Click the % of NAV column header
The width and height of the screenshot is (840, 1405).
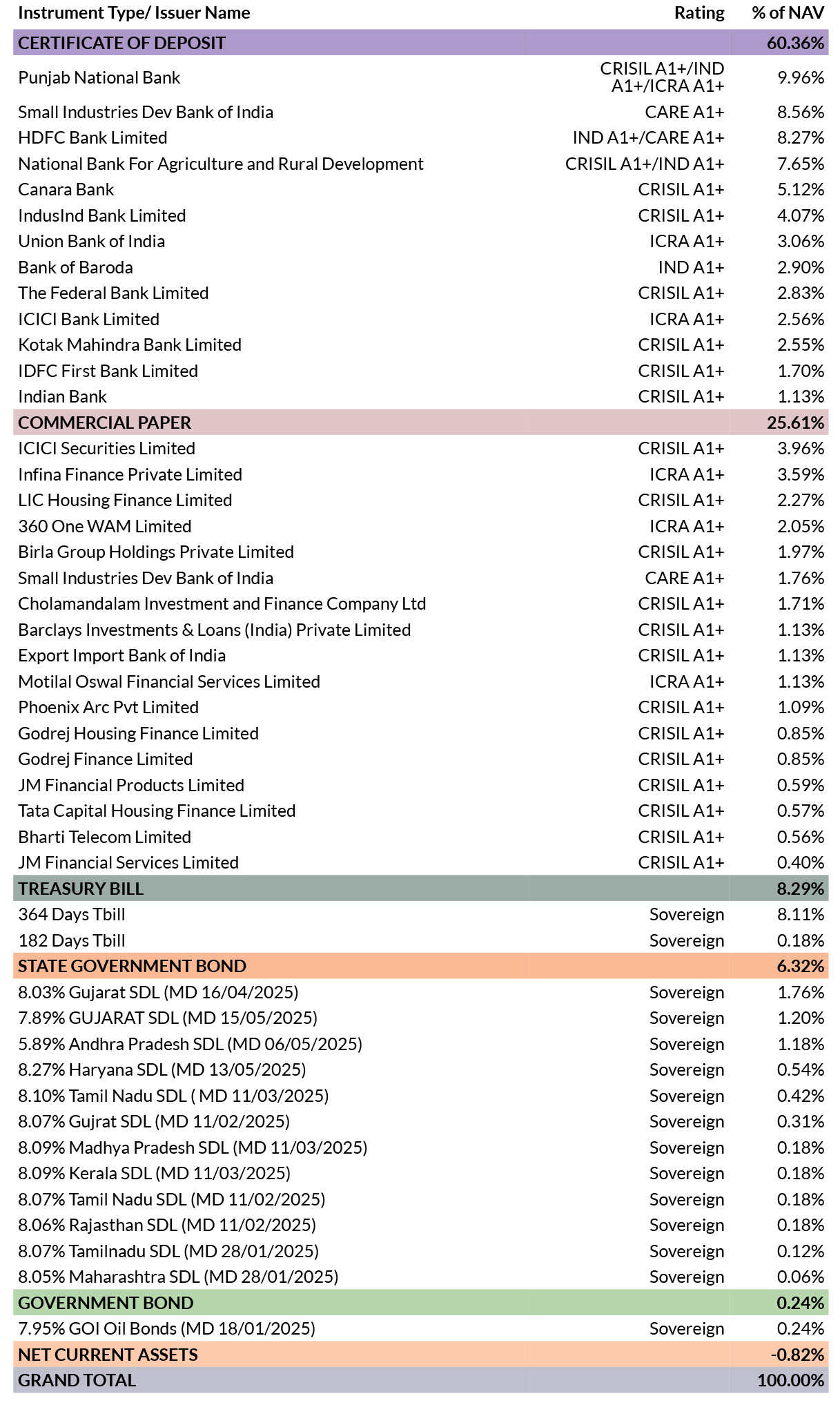point(788,12)
